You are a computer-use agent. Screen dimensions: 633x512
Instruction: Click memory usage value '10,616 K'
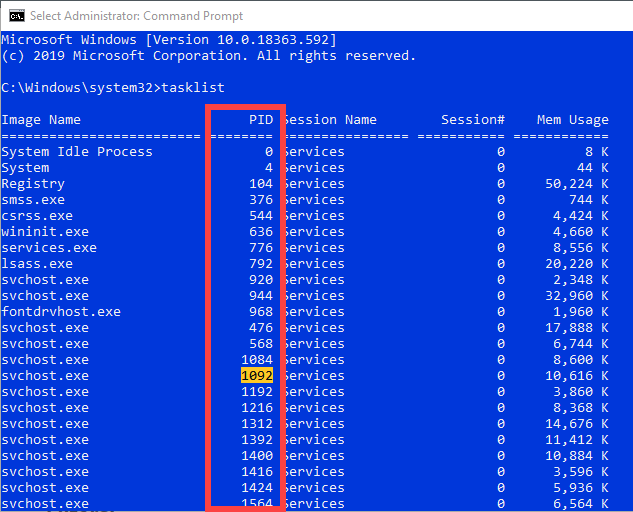[x=576, y=376]
